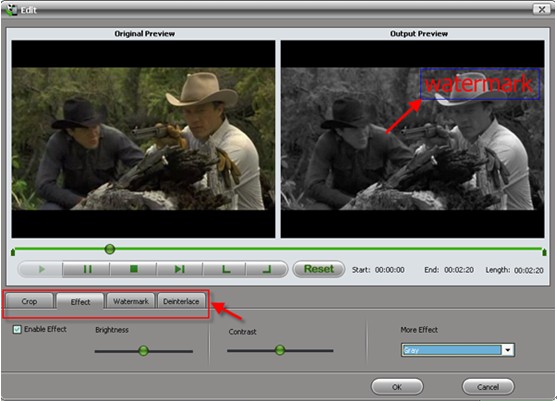This screenshot has width=557, height=401.
Task: Select the Effect tab
Action: coord(80,302)
